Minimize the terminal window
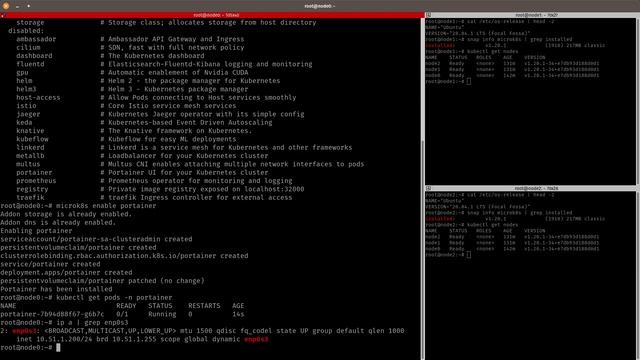Screen dimensions: 640x360 click(x=18, y=6)
